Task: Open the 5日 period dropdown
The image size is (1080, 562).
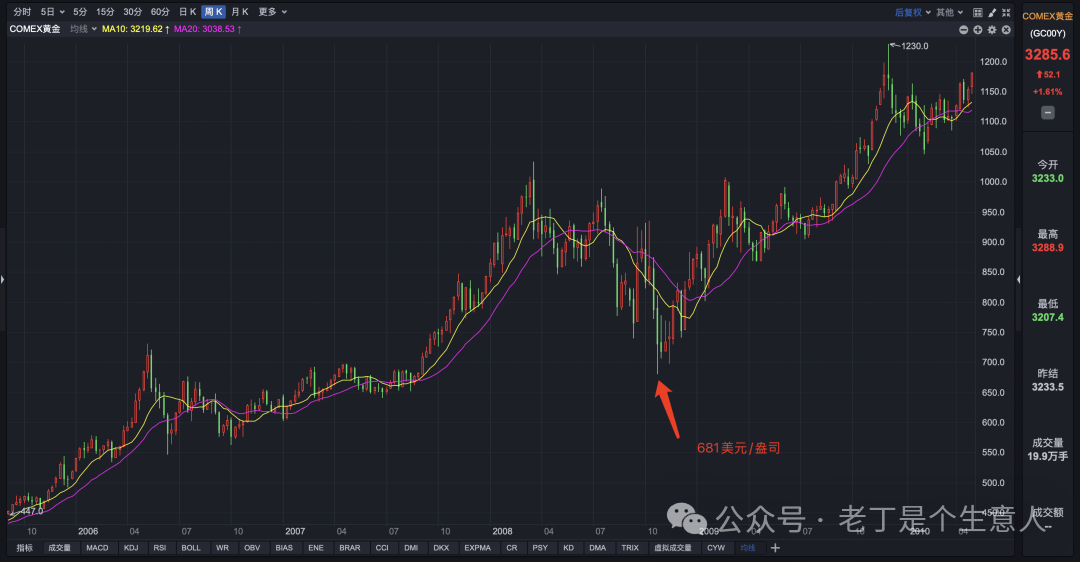Action: click(52, 12)
